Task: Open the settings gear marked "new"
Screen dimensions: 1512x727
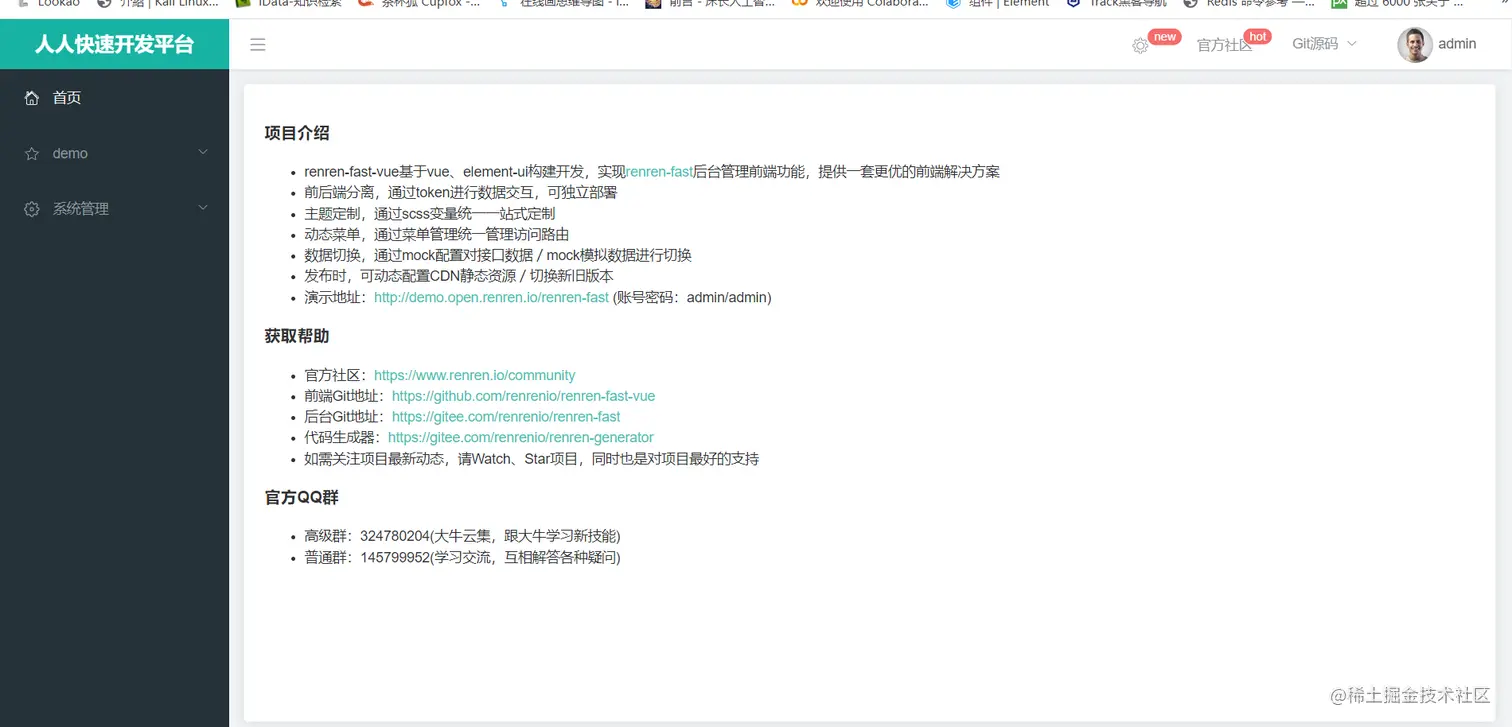Action: pos(1139,45)
